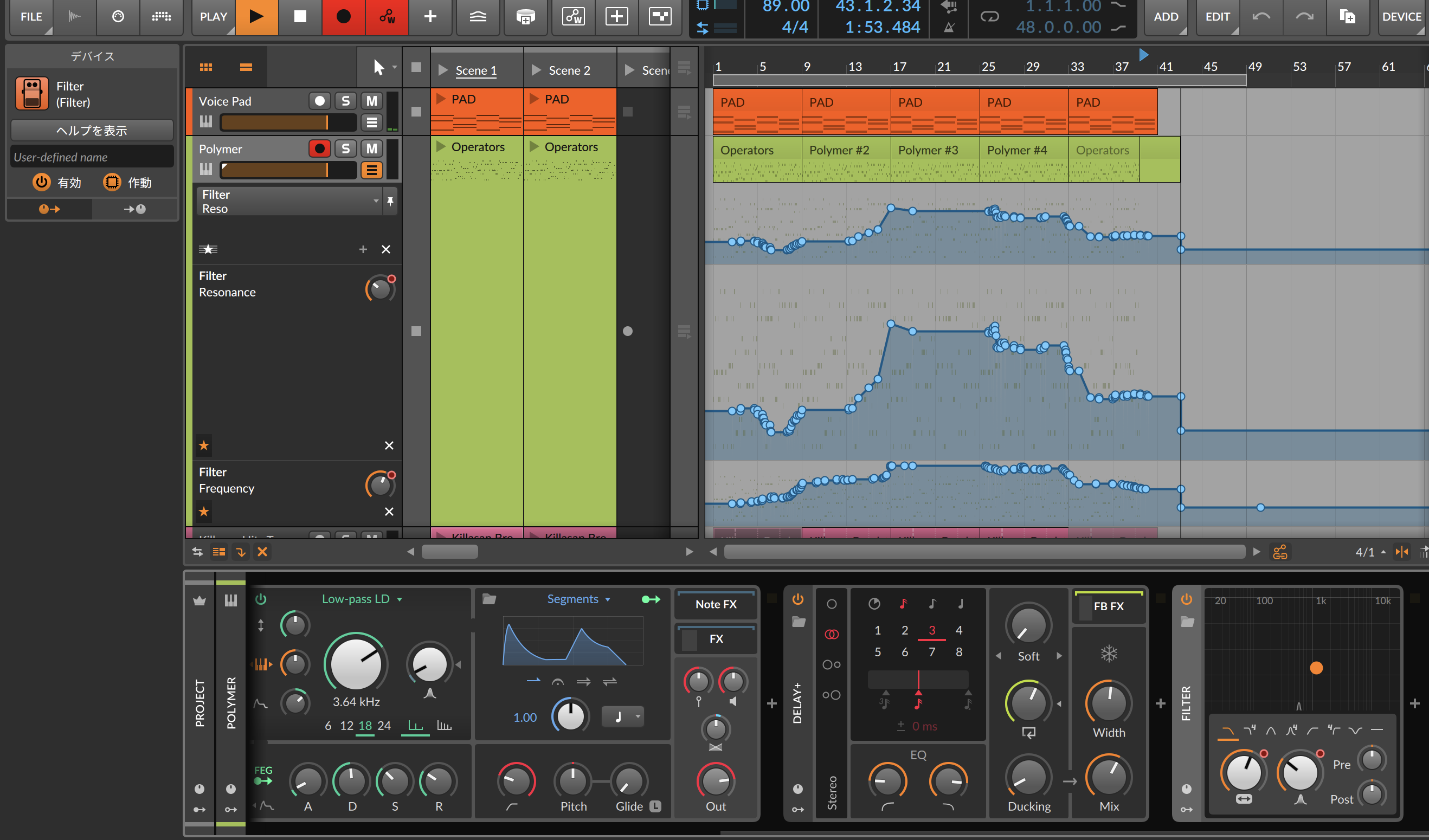Mute the Voice Pad track

pos(371,101)
